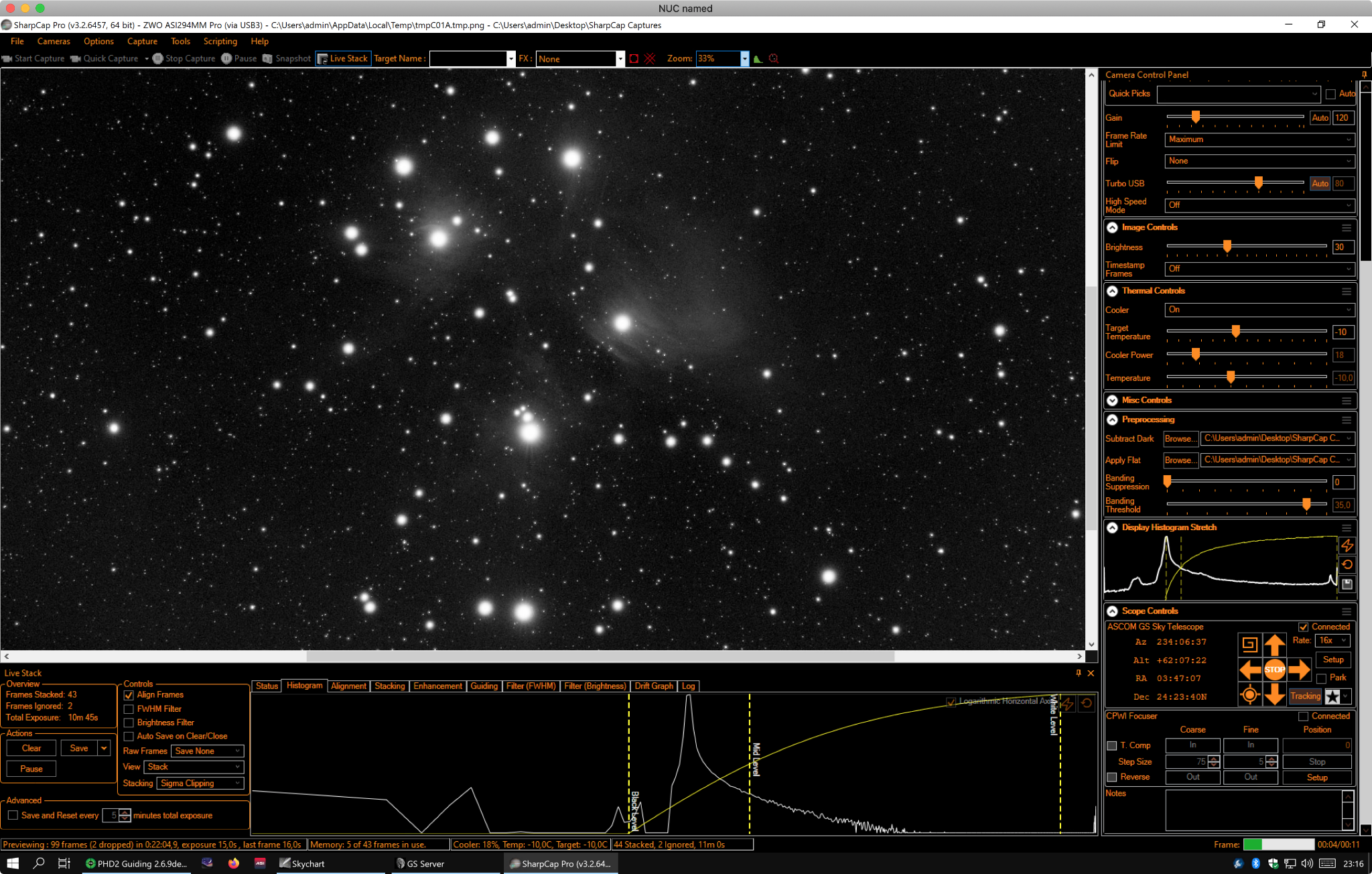Viewport: 1372px width, 874px height.
Task: Enable the Brightness Filter checkbox
Action: [129, 723]
